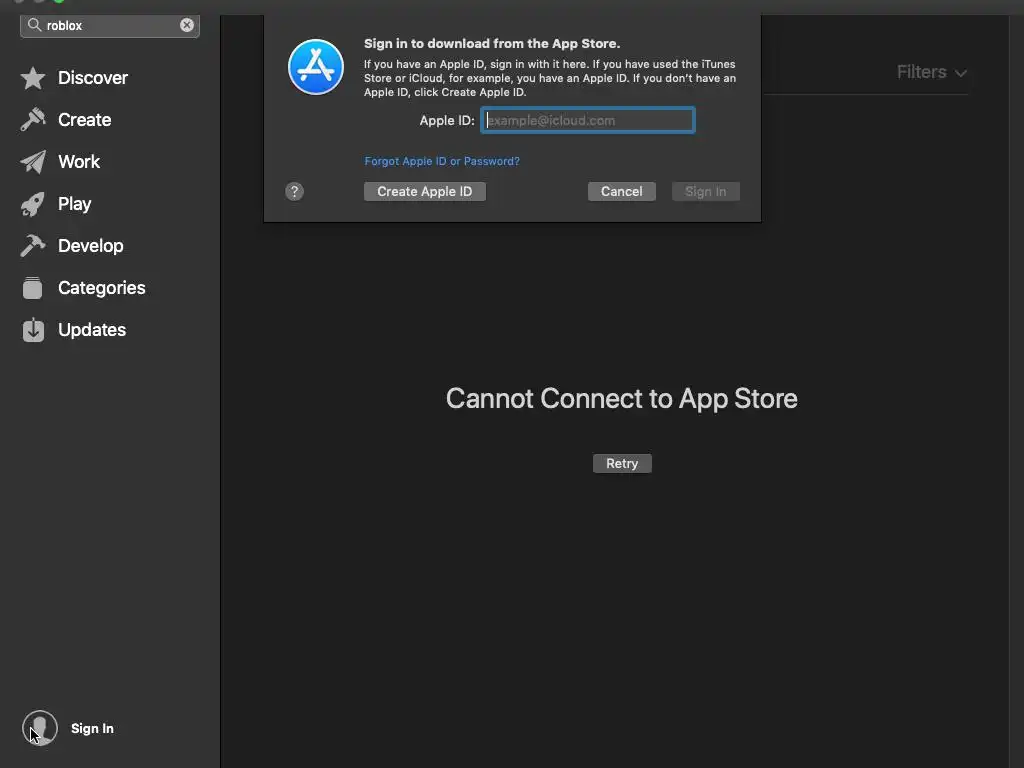Click the search magnifier icon
The image size is (1024, 768).
tap(35, 25)
